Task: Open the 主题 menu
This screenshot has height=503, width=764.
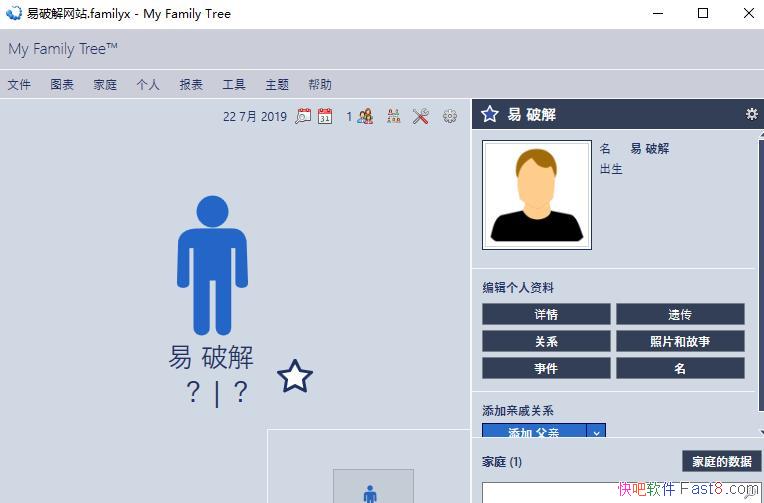Action: [277, 84]
